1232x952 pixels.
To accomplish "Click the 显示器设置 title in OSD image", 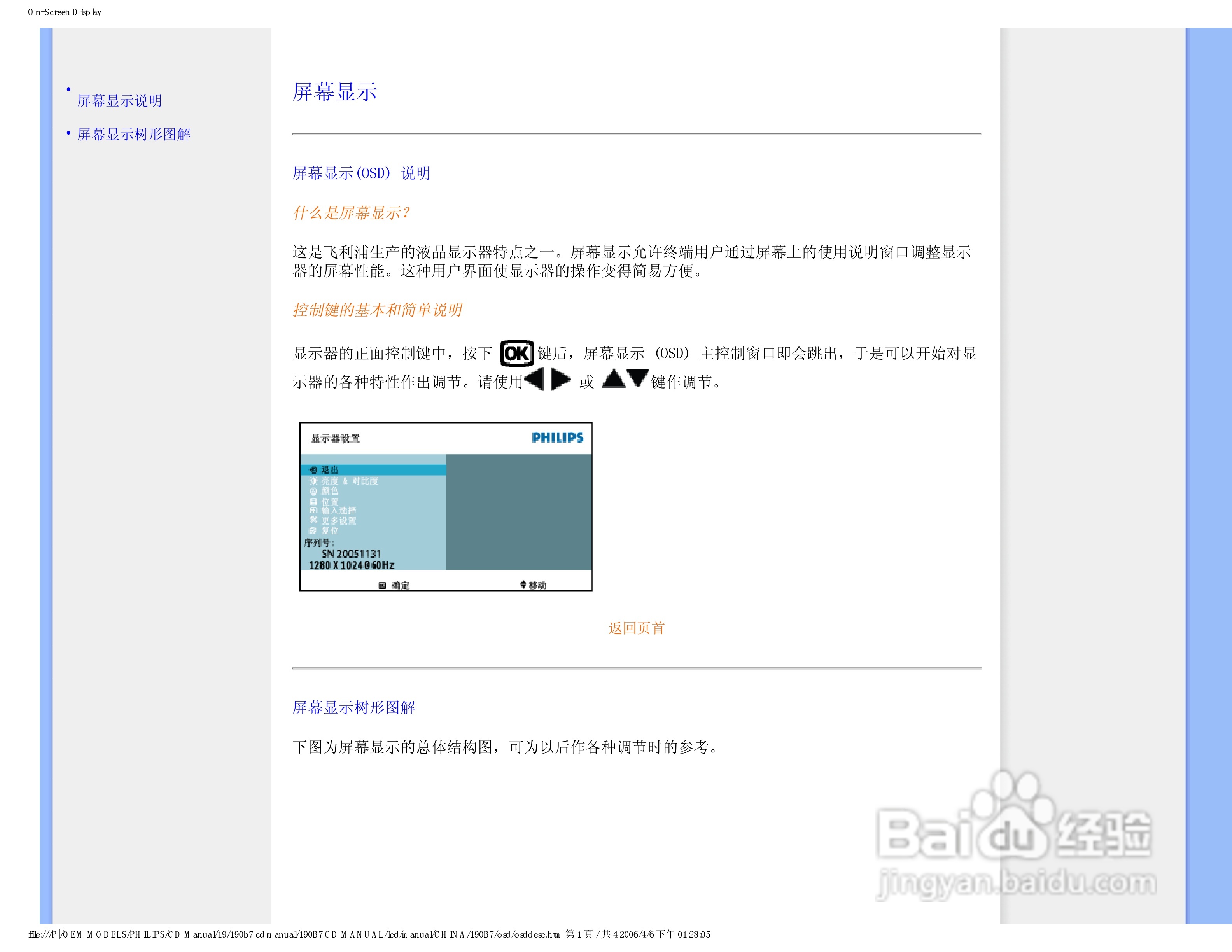I will coord(335,438).
